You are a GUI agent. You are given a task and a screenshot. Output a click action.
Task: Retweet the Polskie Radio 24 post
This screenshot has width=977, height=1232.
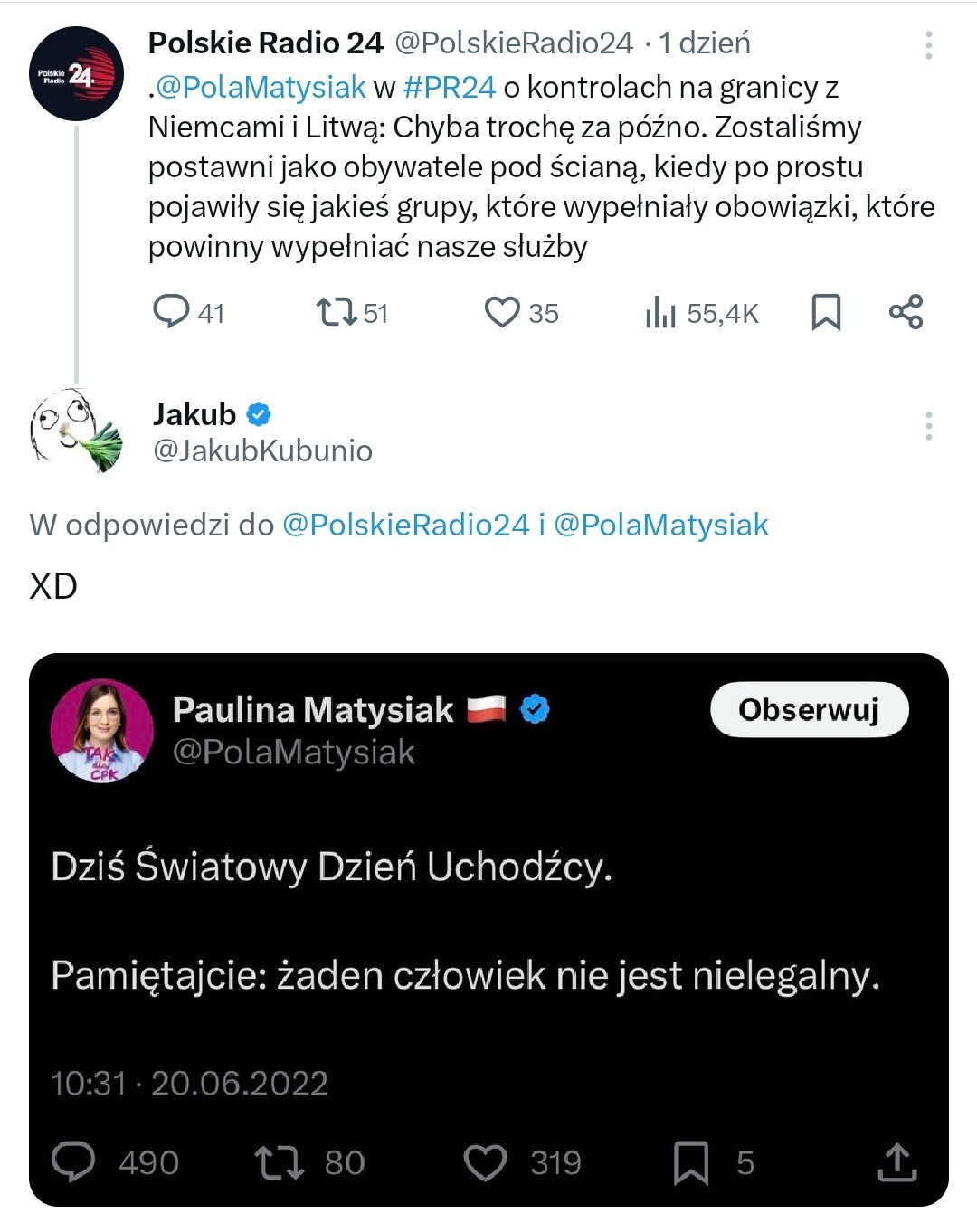pos(336,313)
